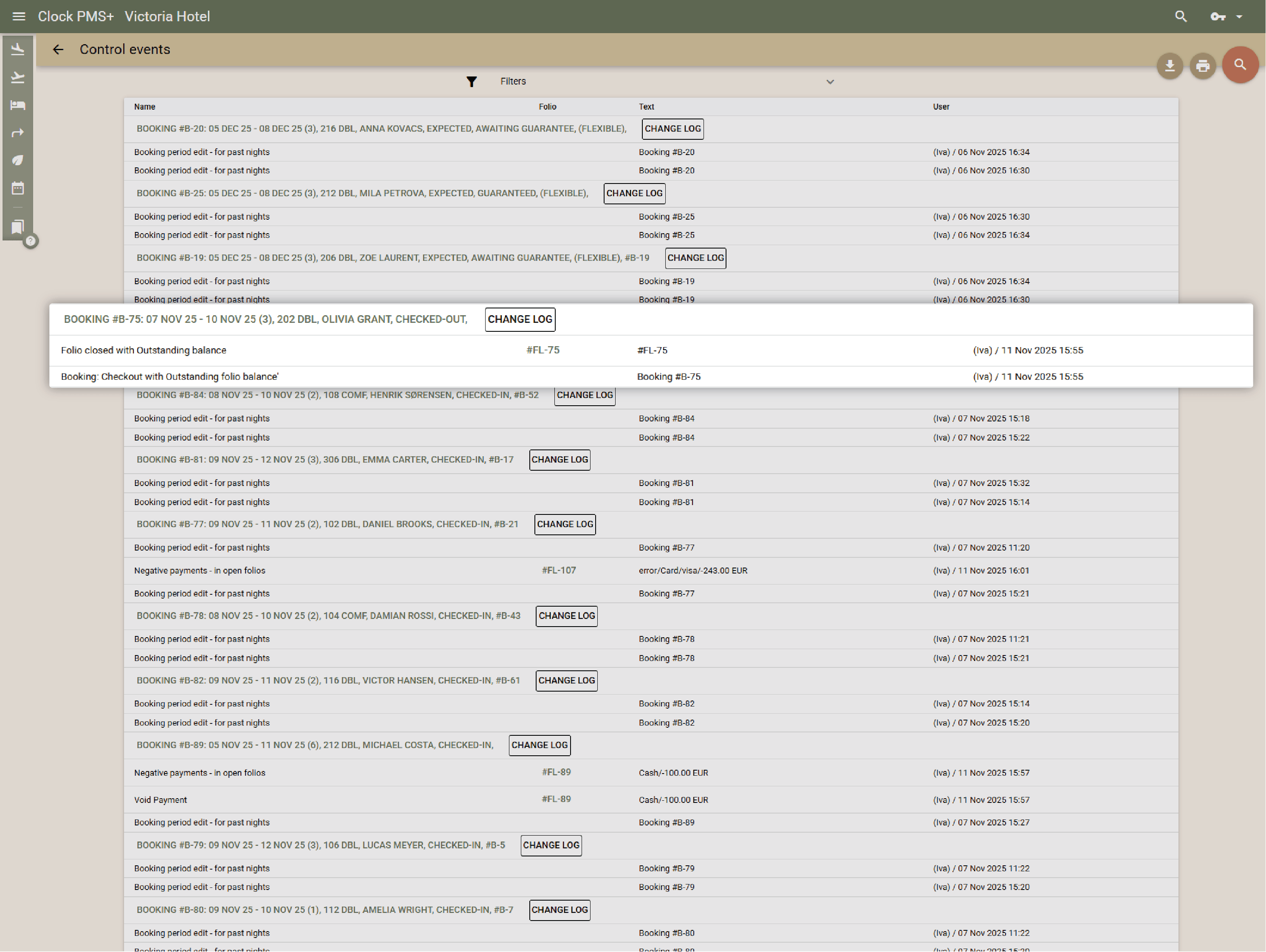Open folio link #FL-107
Viewport: 1266px width, 952px height.
[559, 571]
